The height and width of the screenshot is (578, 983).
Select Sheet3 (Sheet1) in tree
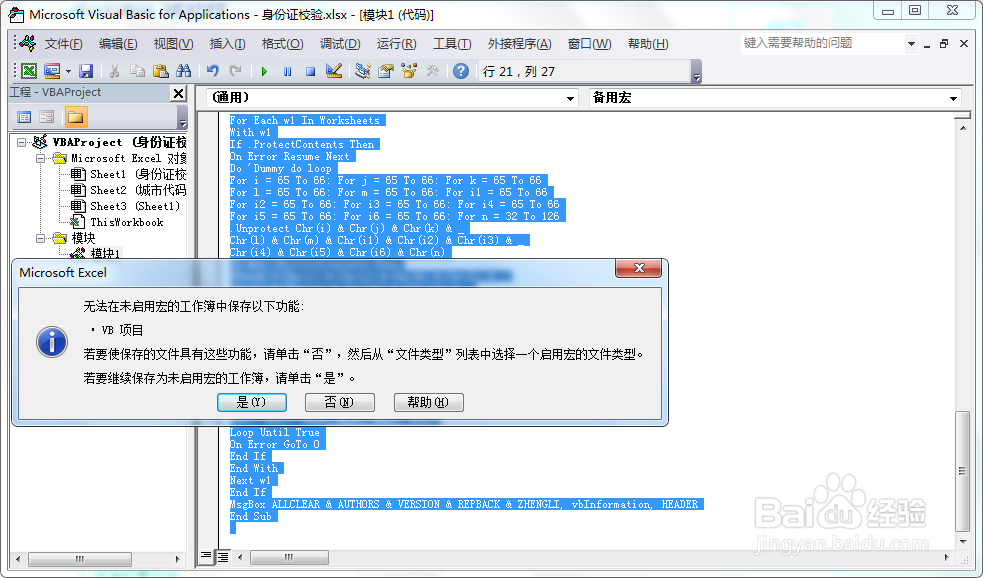125,206
